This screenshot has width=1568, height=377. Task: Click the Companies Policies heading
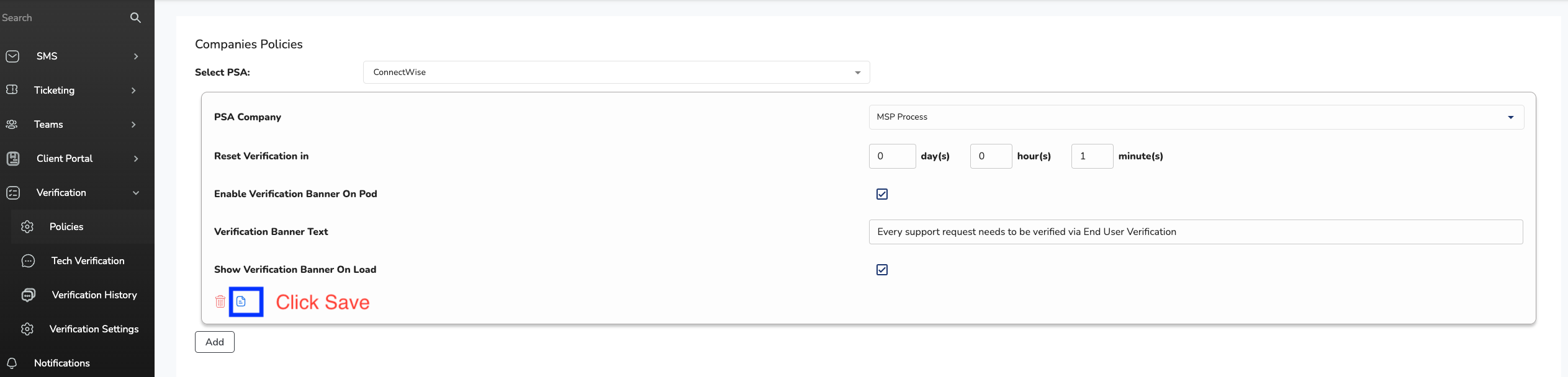point(249,44)
